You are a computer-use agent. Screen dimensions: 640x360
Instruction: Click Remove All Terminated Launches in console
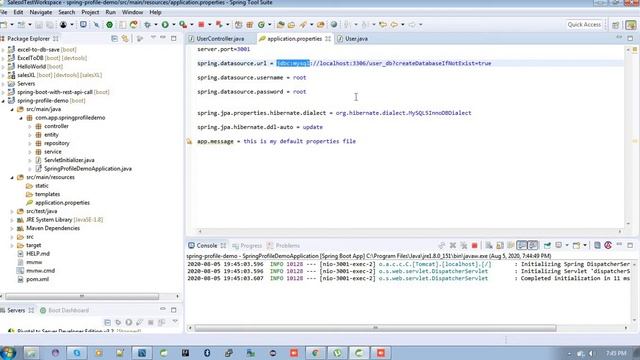pyautogui.click(x=464, y=245)
